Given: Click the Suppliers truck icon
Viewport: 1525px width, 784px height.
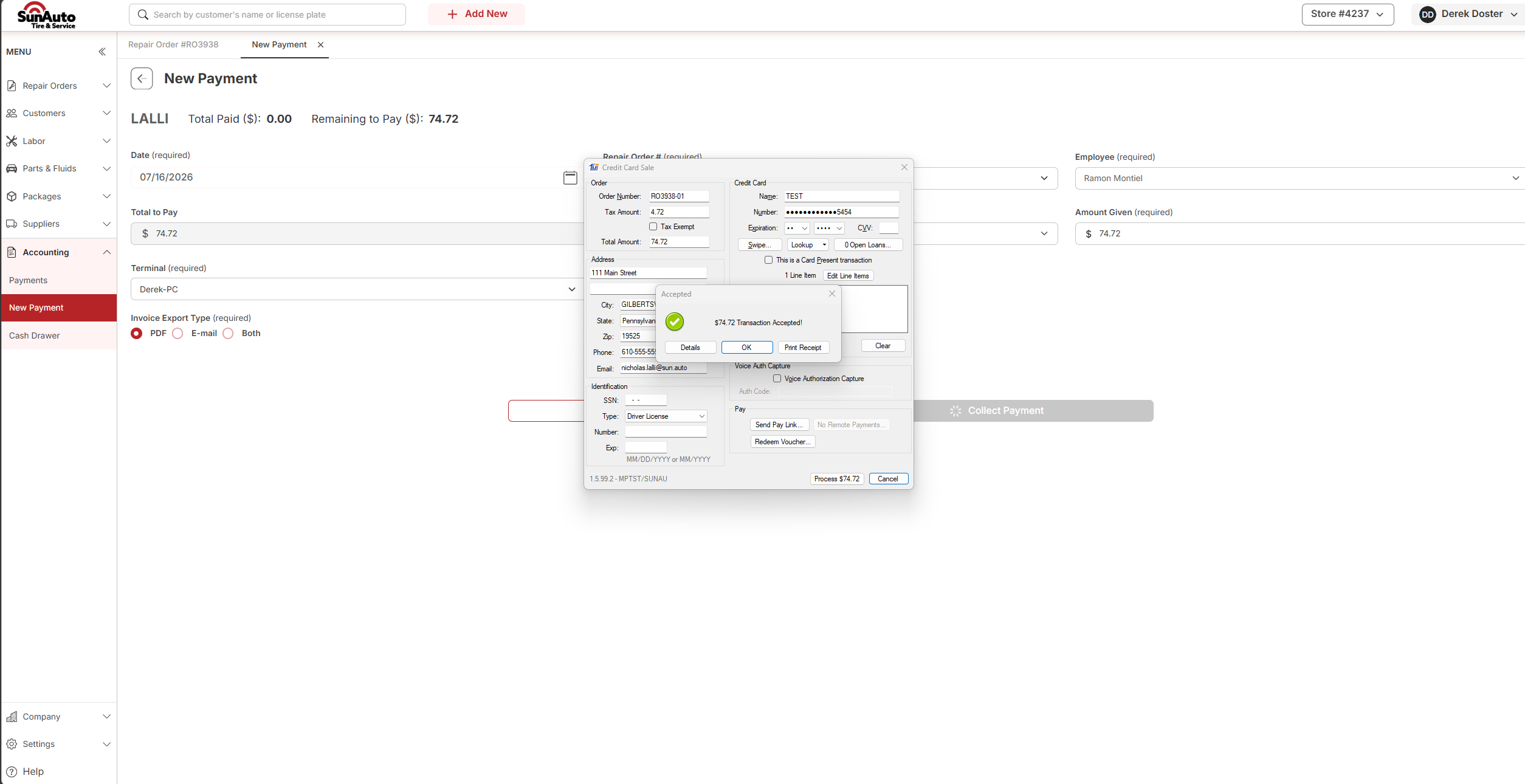Looking at the screenshot, I should pyautogui.click(x=12, y=224).
